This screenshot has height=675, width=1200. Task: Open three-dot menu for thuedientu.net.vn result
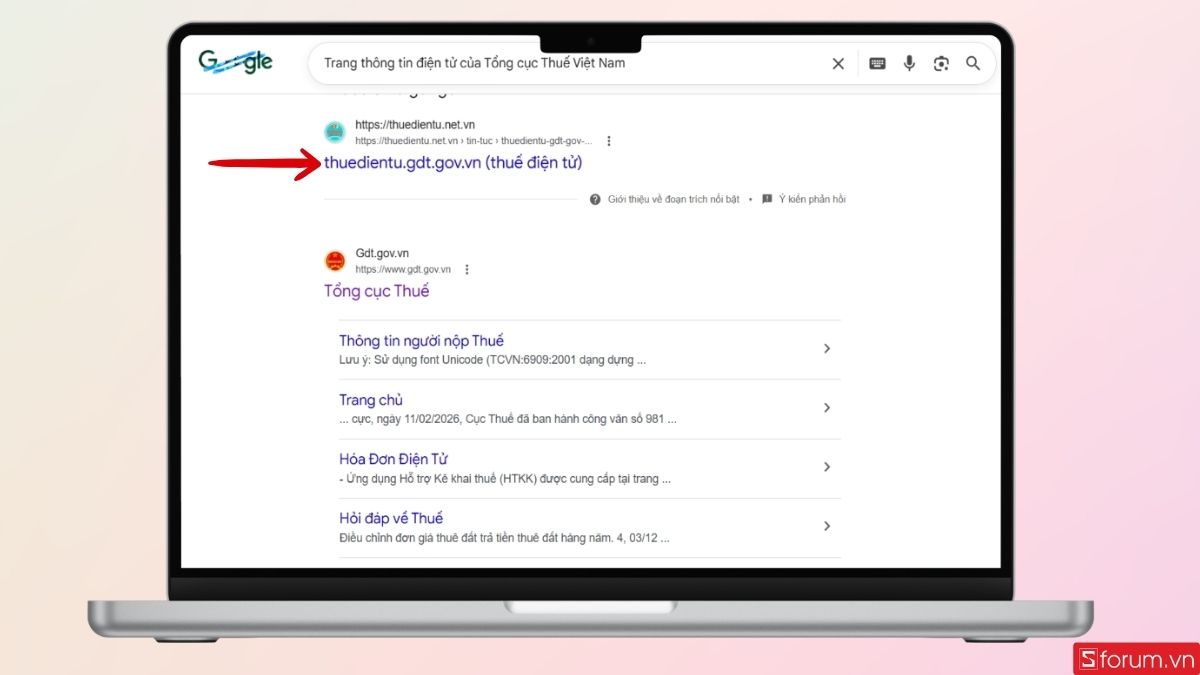[x=609, y=141]
